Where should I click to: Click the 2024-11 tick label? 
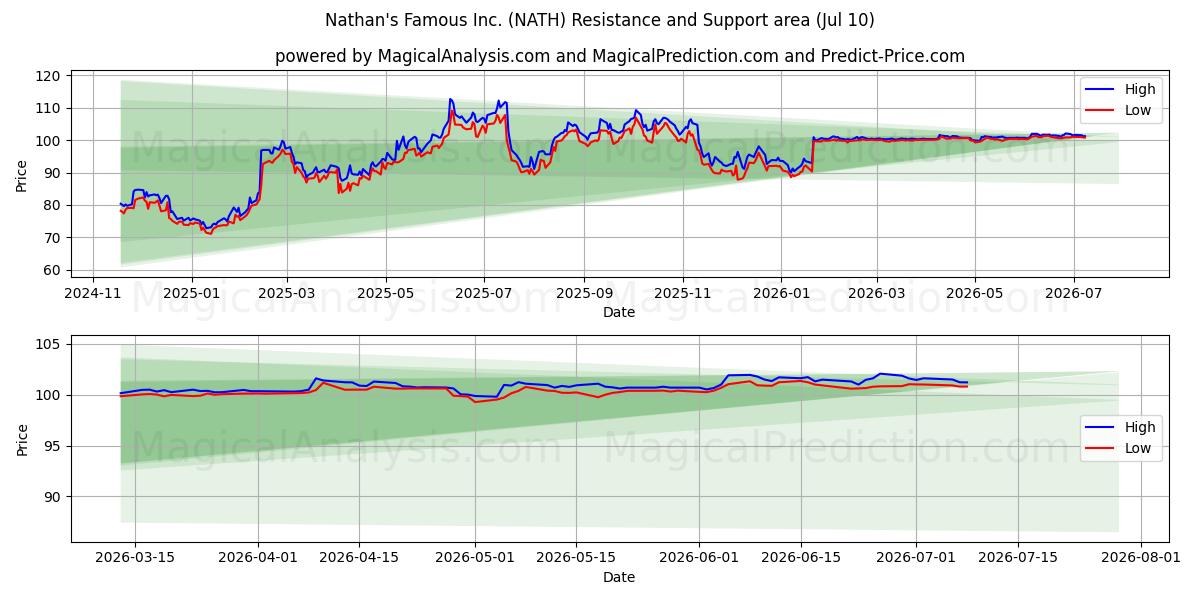[x=93, y=294]
